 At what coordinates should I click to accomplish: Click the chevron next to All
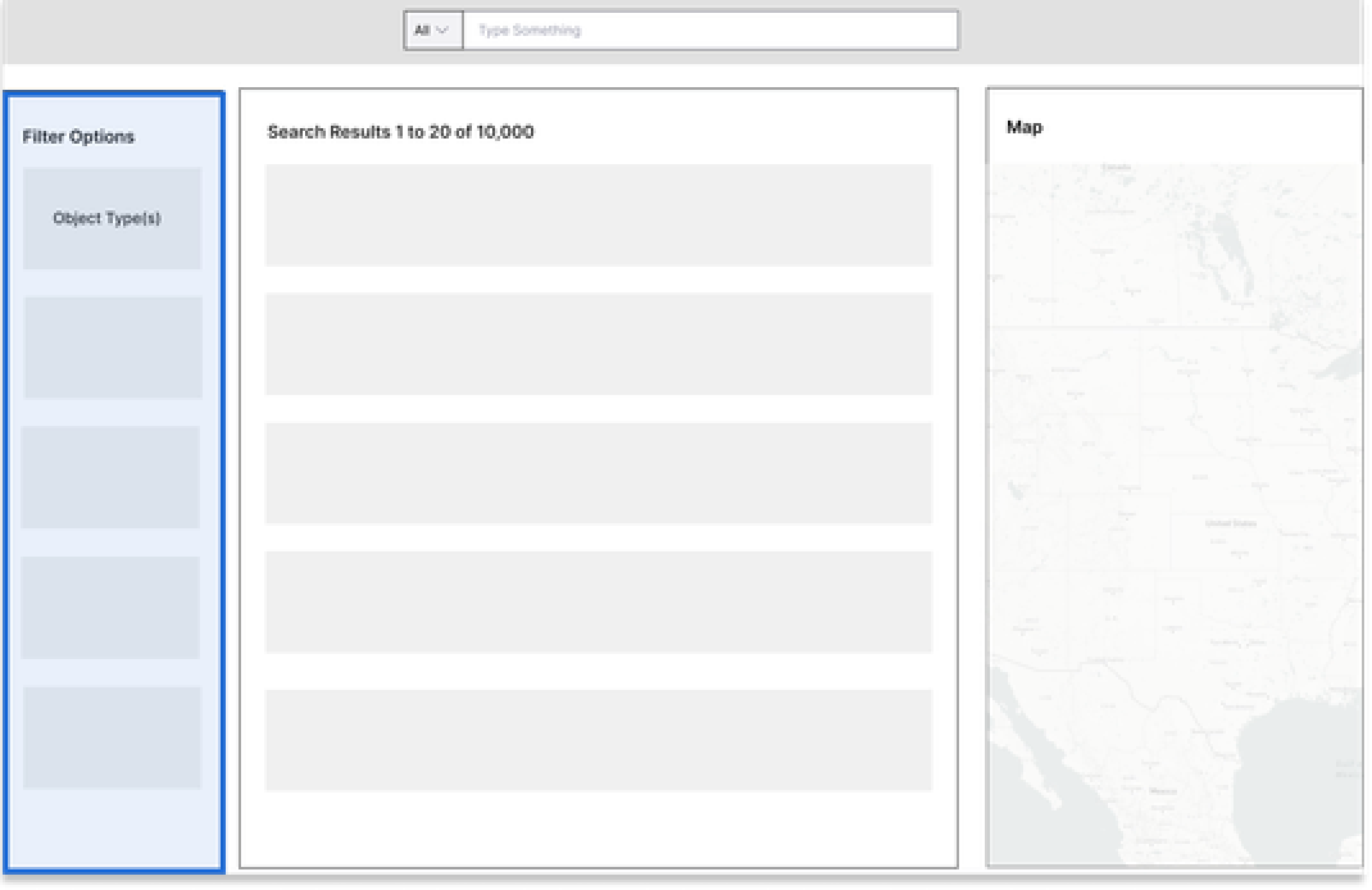point(442,30)
